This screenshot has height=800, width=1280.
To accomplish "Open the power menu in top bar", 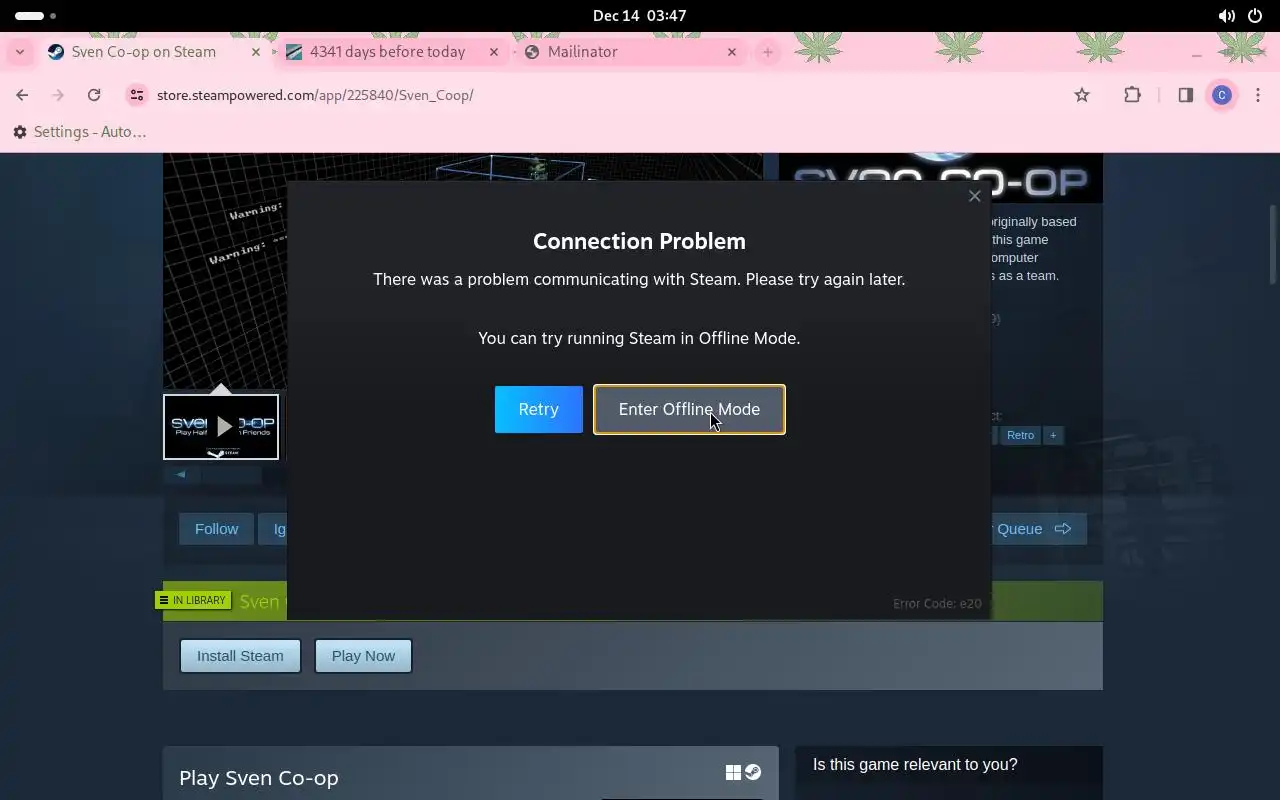I will (x=1255, y=16).
